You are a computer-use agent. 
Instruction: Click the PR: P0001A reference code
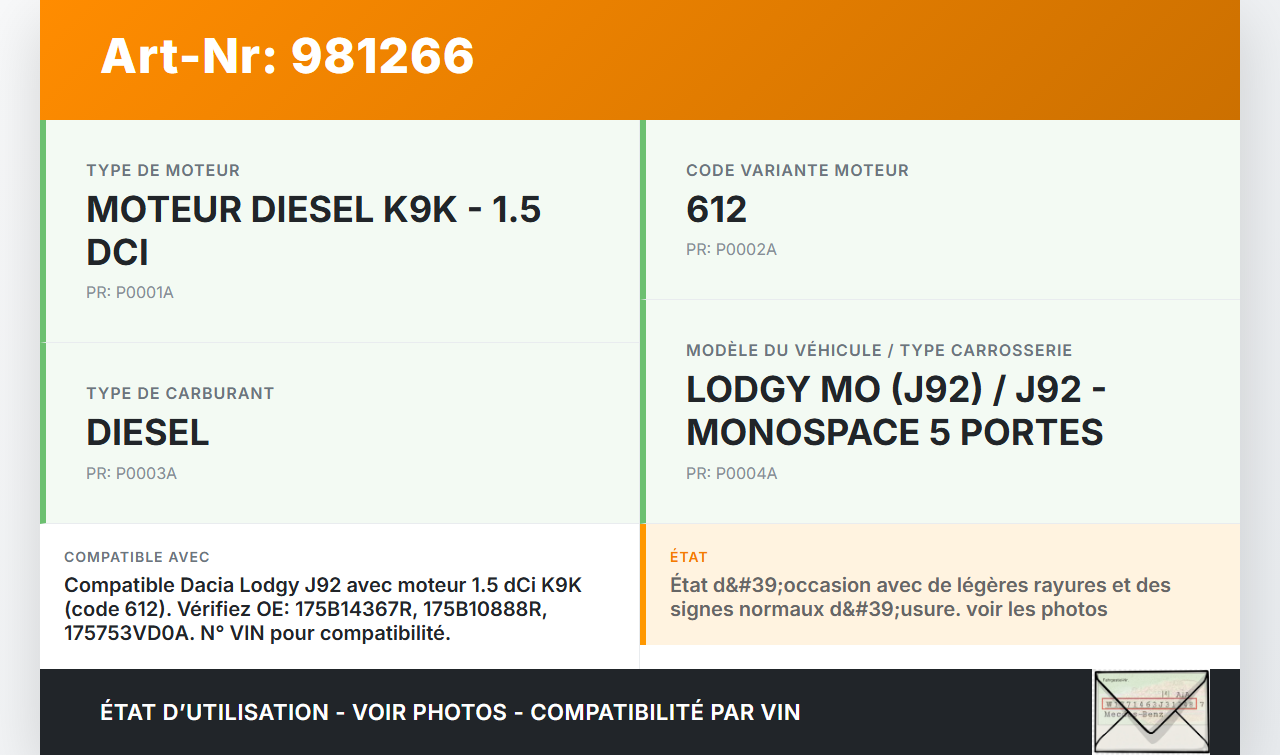(x=130, y=293)
